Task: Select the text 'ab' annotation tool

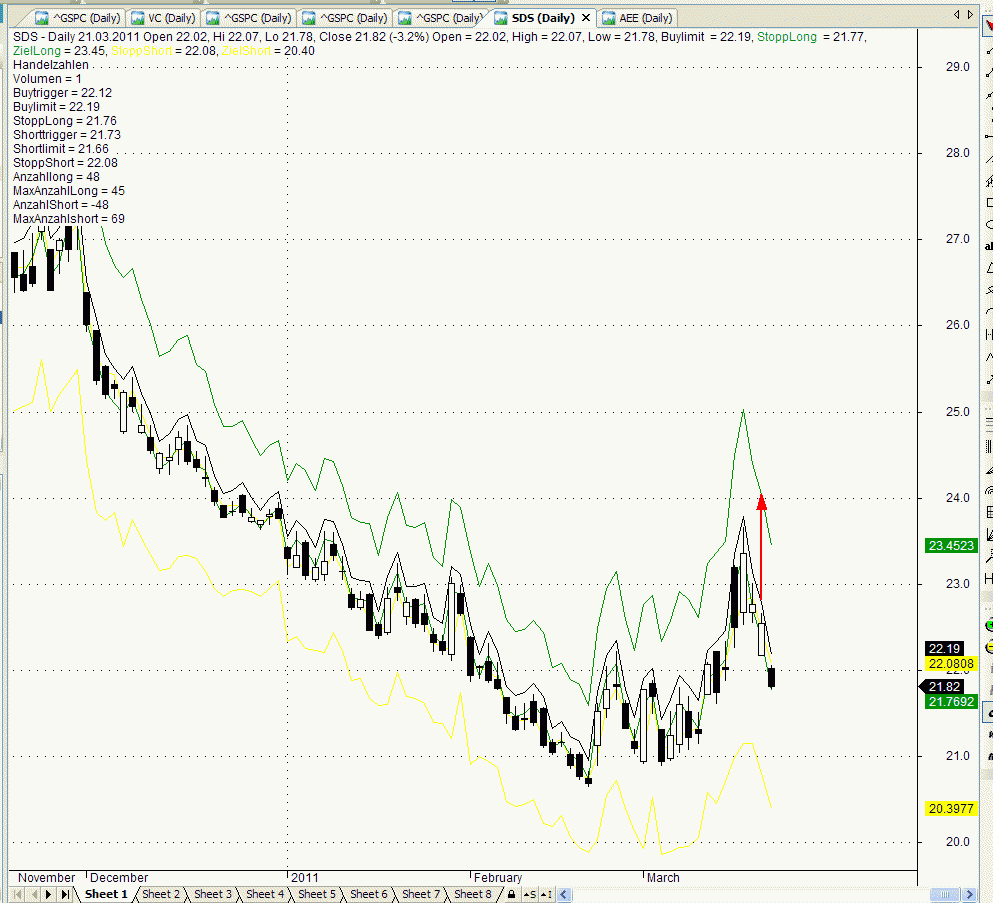Action: coord(989,246)
